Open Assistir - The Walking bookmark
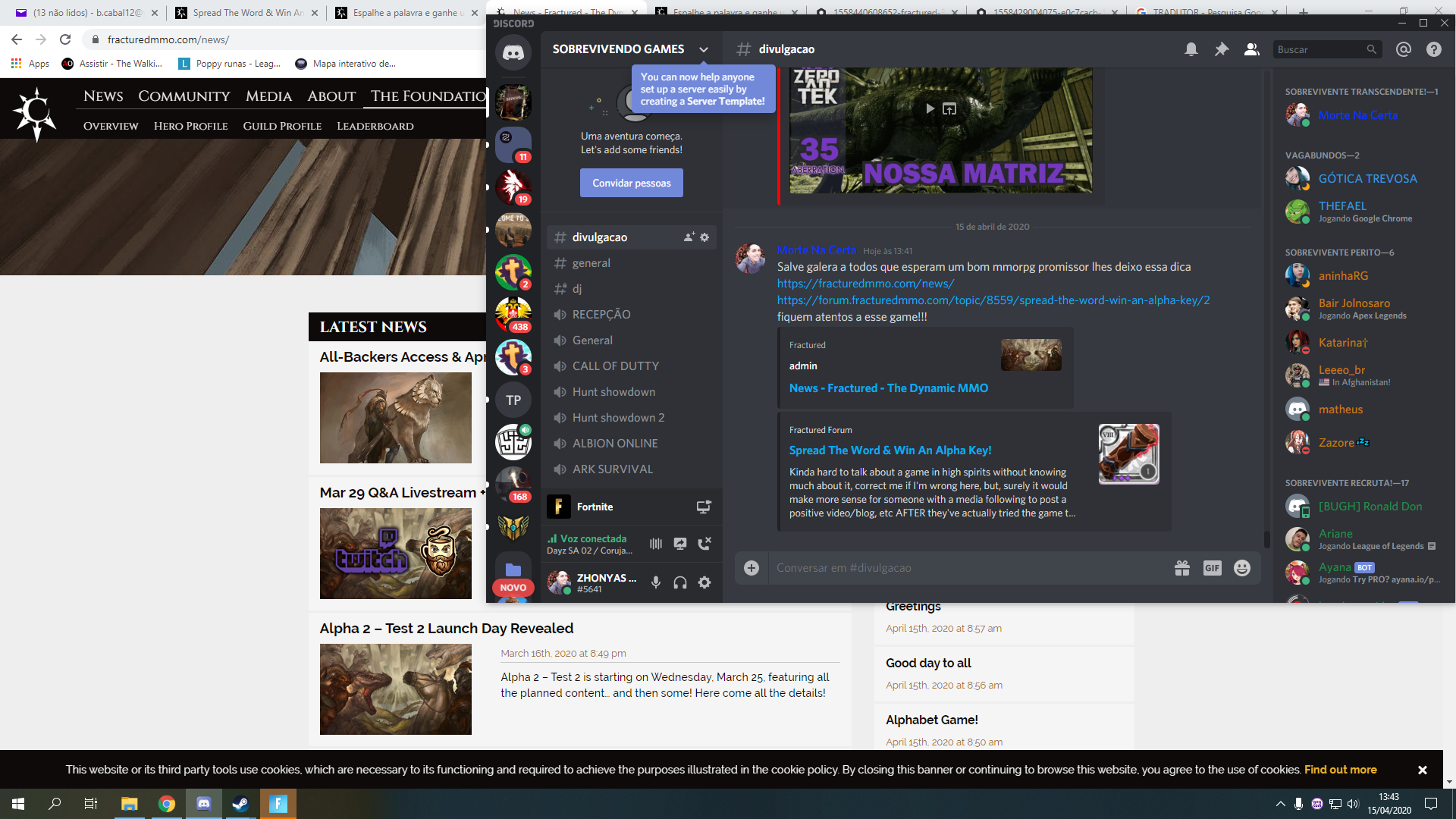 pos(112,64)
